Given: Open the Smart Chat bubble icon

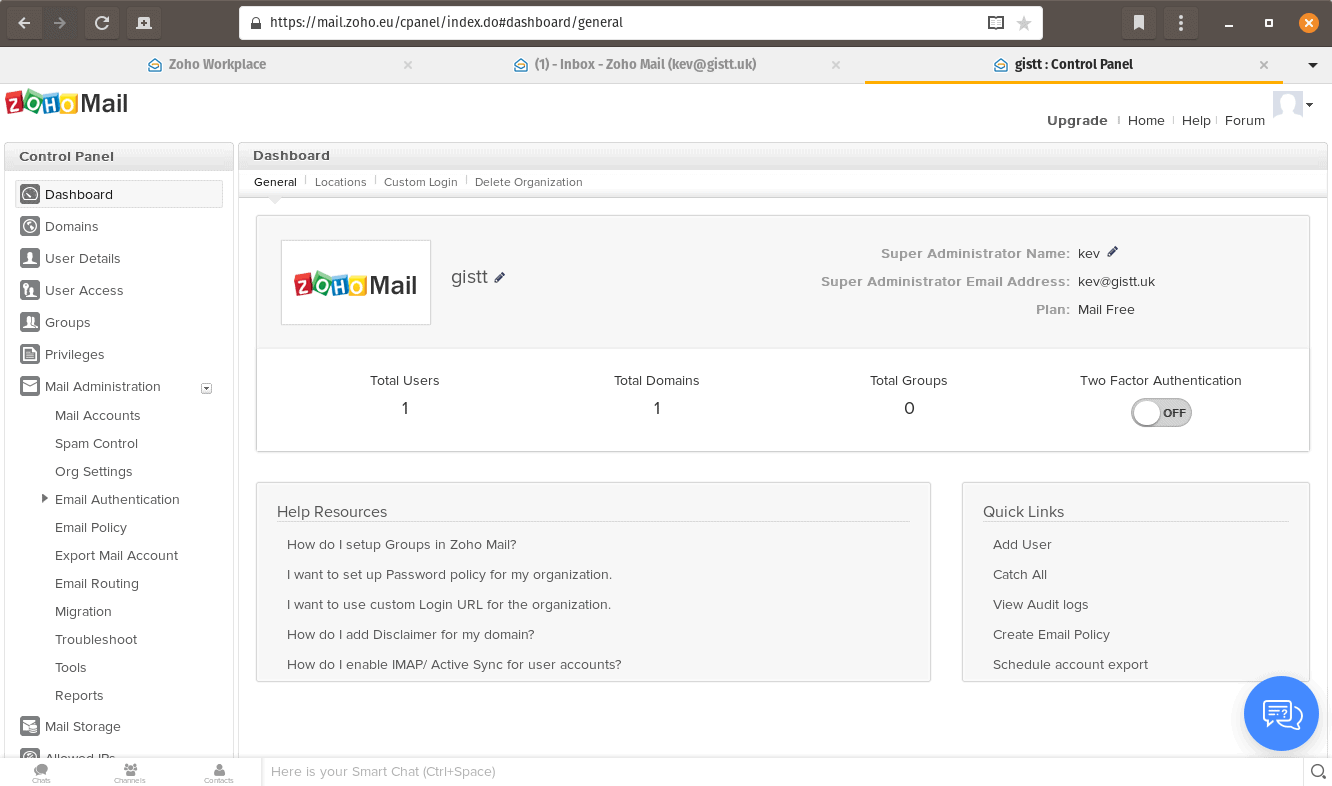Looking at the screenshot, I should (1281, 713).
